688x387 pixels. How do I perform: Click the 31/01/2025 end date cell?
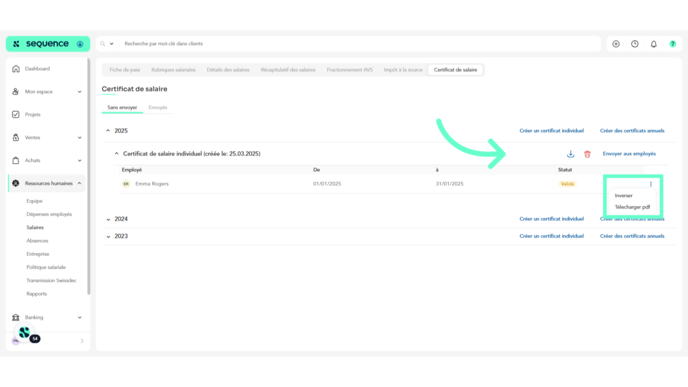click(x=449, y=184)
